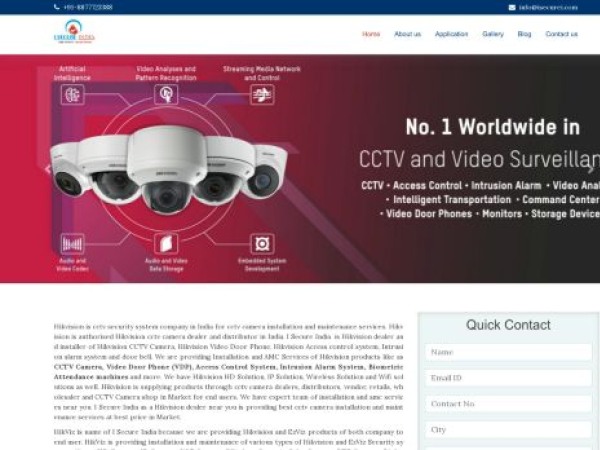
Task: Click the Video Analyses and Pattern Recognition icon
Action: pos(166,95)
